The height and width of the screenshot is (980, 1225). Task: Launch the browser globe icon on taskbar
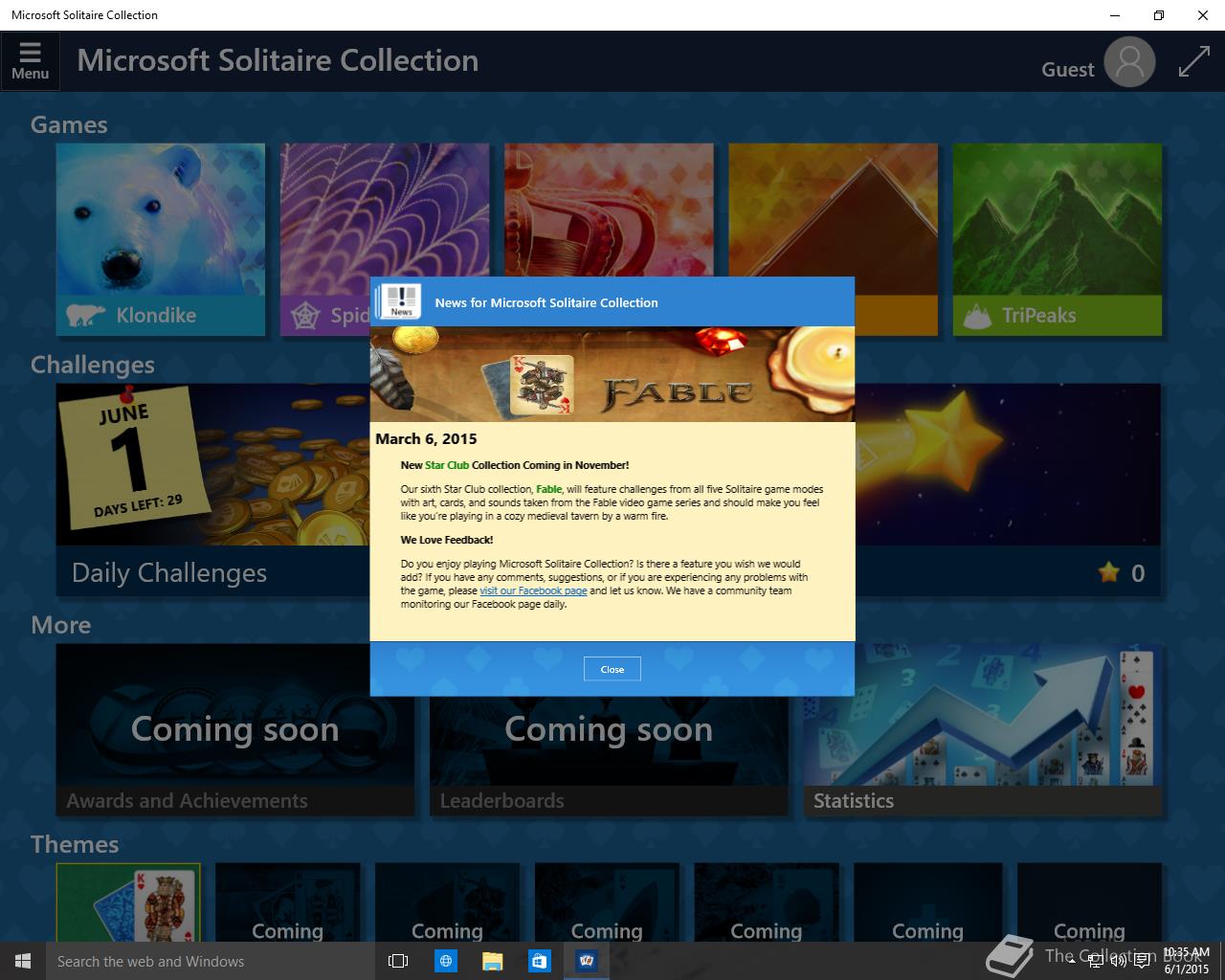tap(445, 961)
